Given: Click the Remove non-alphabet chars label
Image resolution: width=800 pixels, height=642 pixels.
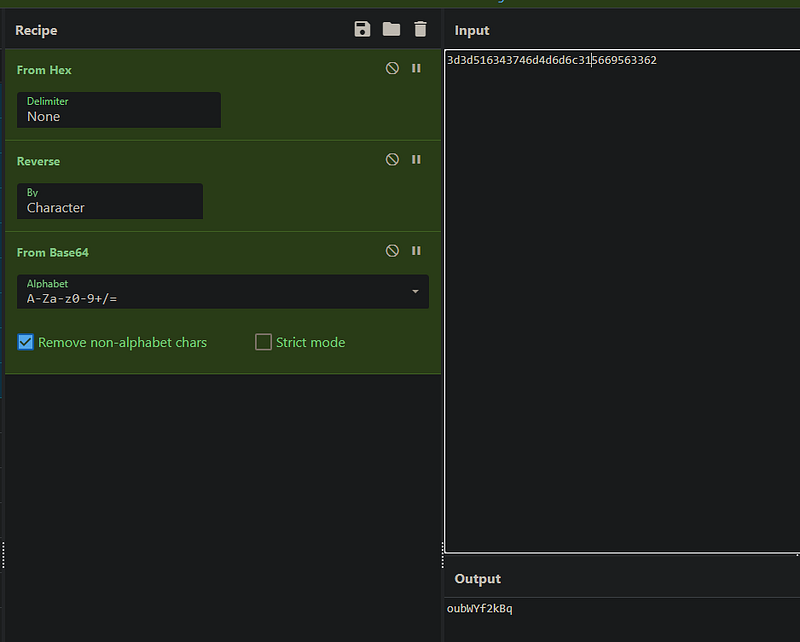Looking at the screenshot, I should coord(122,342).
